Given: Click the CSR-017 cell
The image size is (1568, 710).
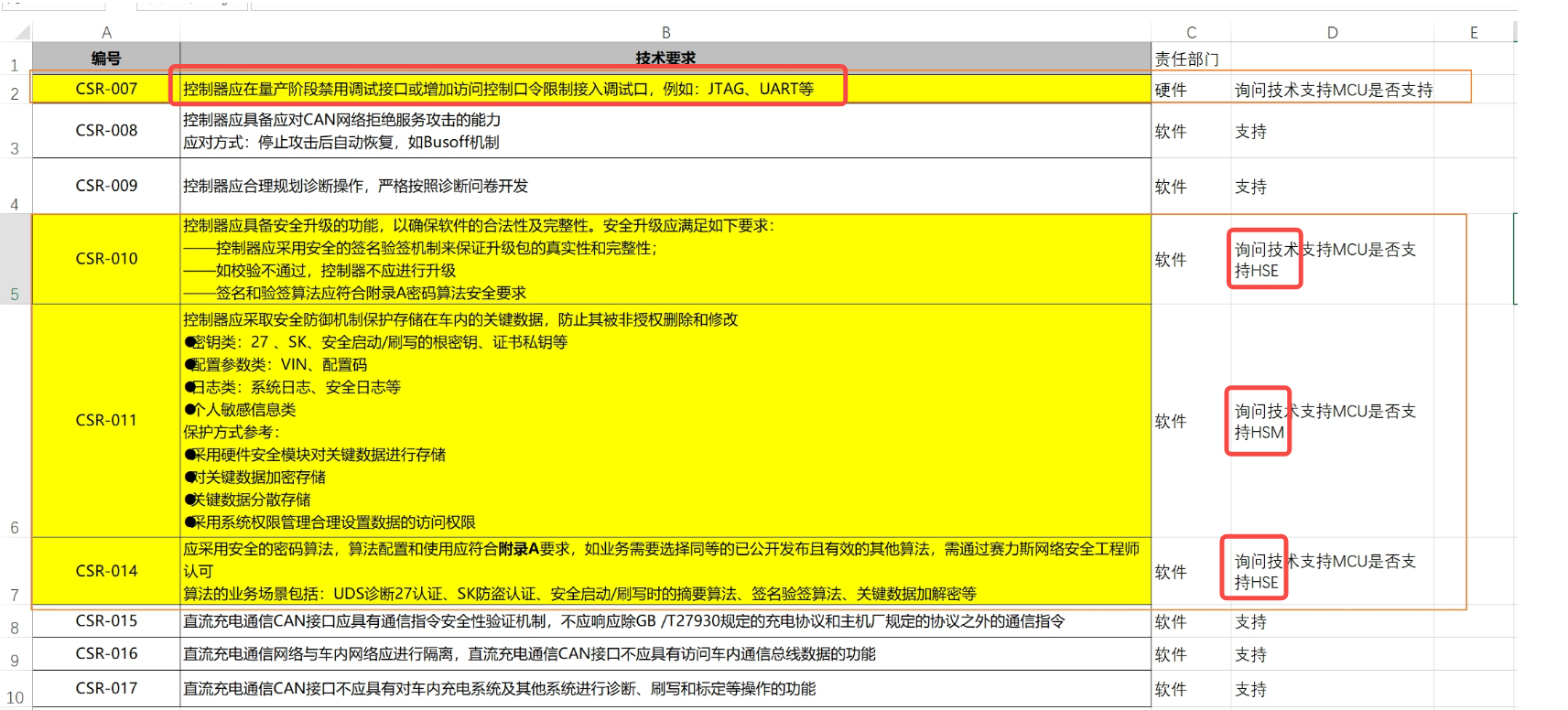Looking at the screenshot, I should coord(106,688).
